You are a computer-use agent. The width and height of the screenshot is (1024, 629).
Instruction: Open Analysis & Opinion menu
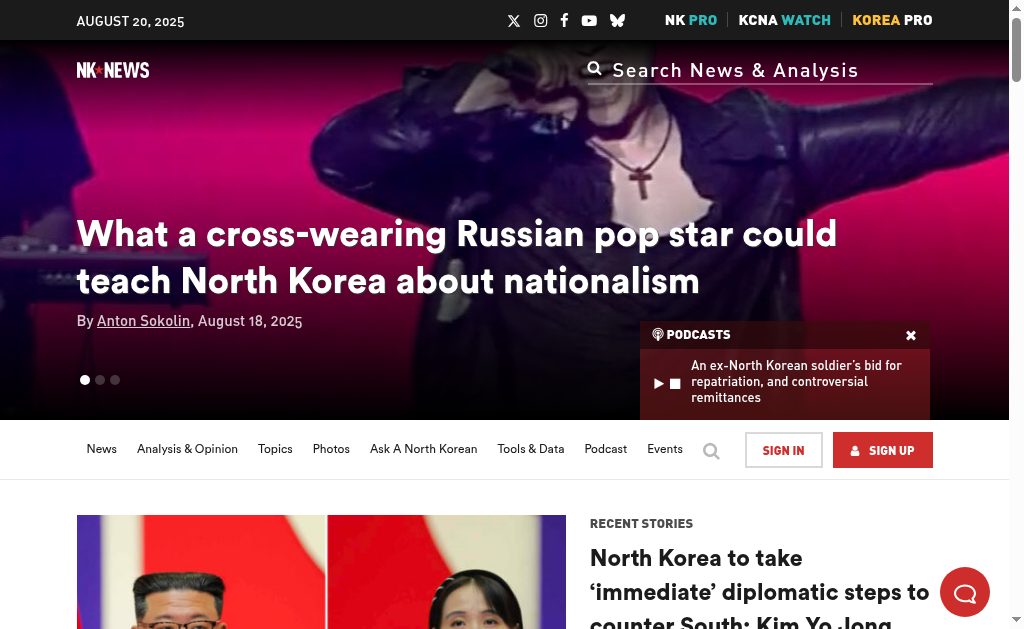(187, 449)
